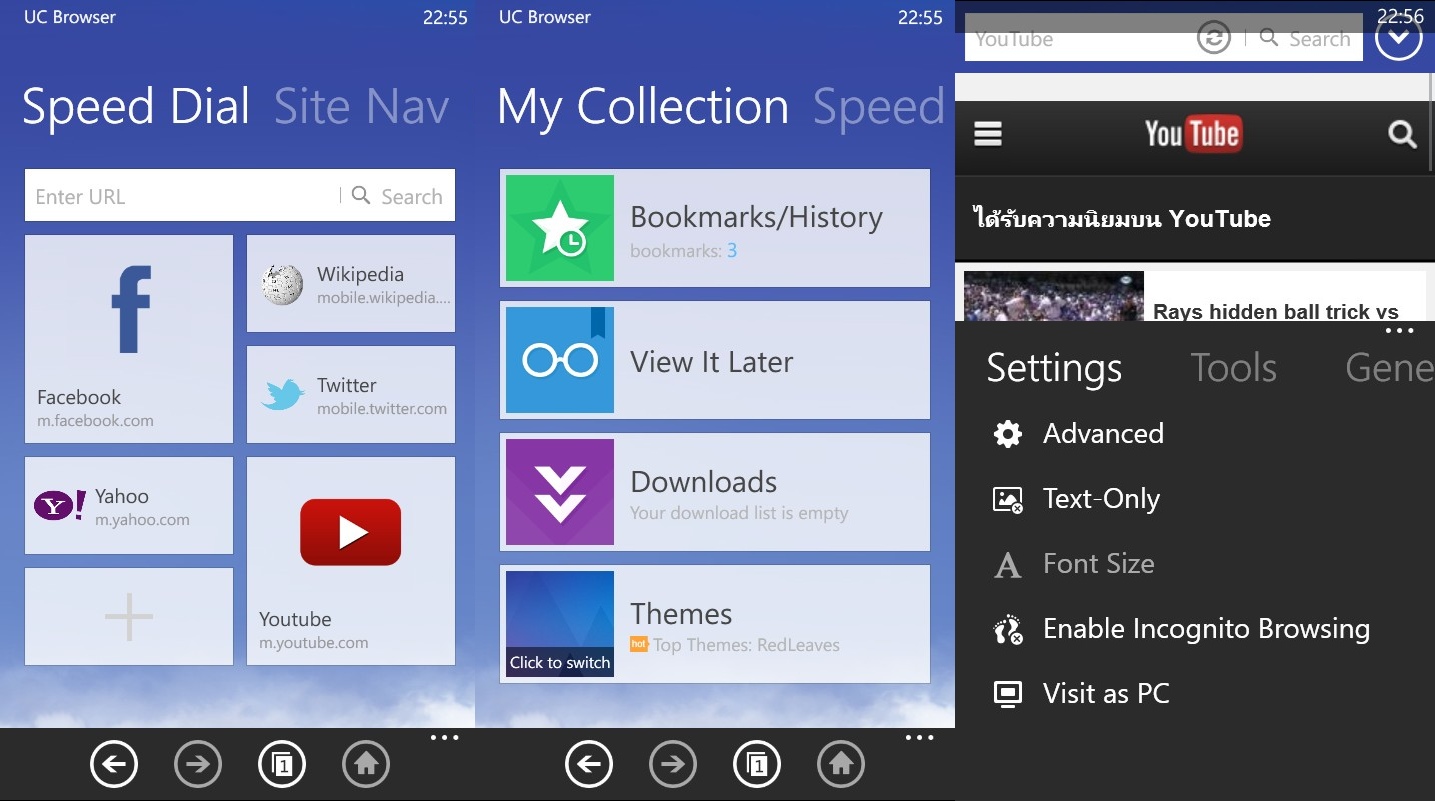1435x801 pixels.
Task: Click the bookmarks count number 3
Action: pos(732,251)
